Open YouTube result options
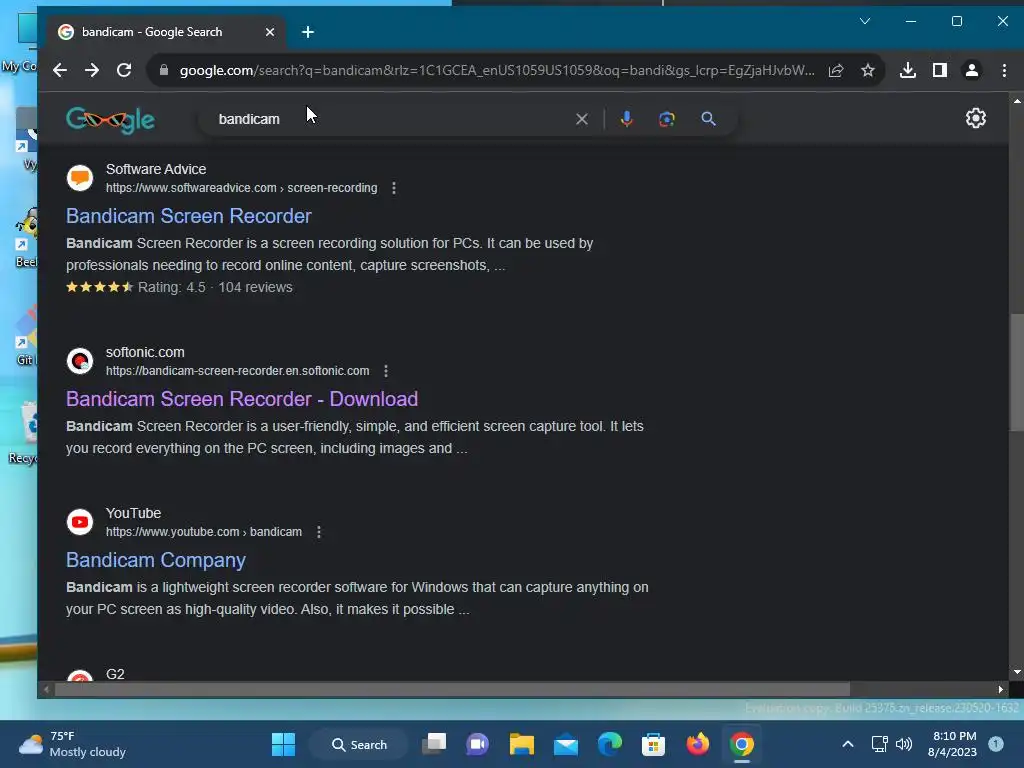This screenshot has height=768, width=1024. pyautogui.click(x=319, y=532)
